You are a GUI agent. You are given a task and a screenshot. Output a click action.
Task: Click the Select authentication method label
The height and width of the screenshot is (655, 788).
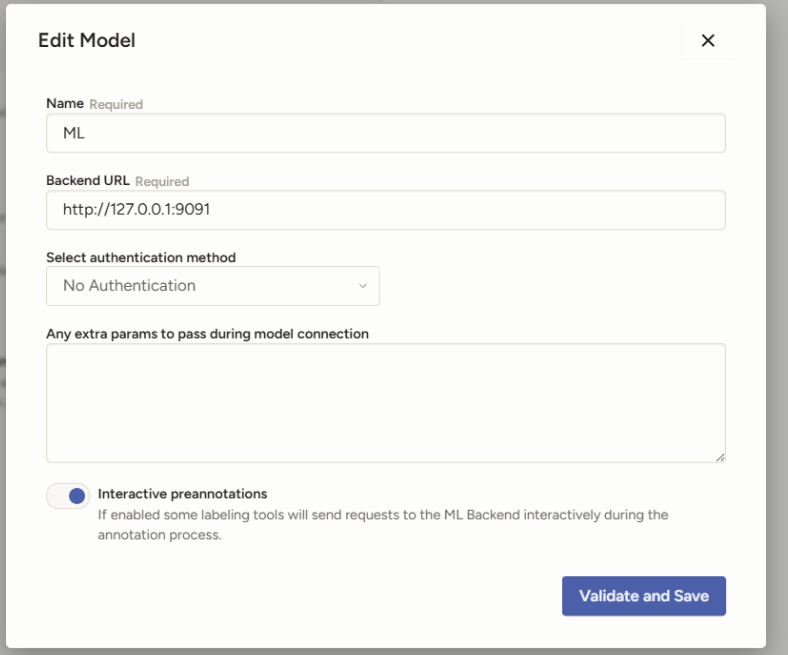pyautogui.click(x=141, y=257)
